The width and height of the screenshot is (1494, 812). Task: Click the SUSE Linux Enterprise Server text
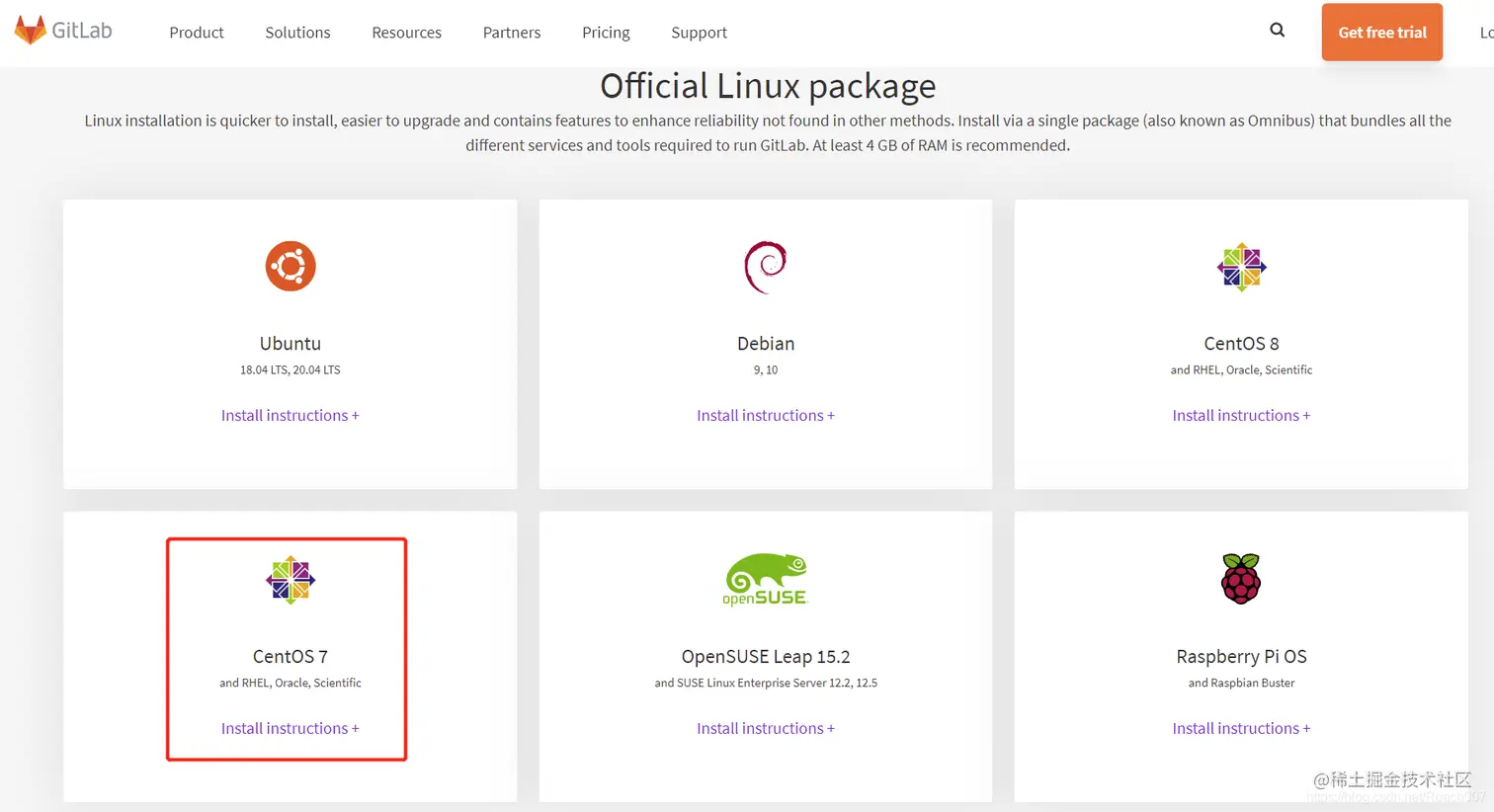(x=766, y=684)
